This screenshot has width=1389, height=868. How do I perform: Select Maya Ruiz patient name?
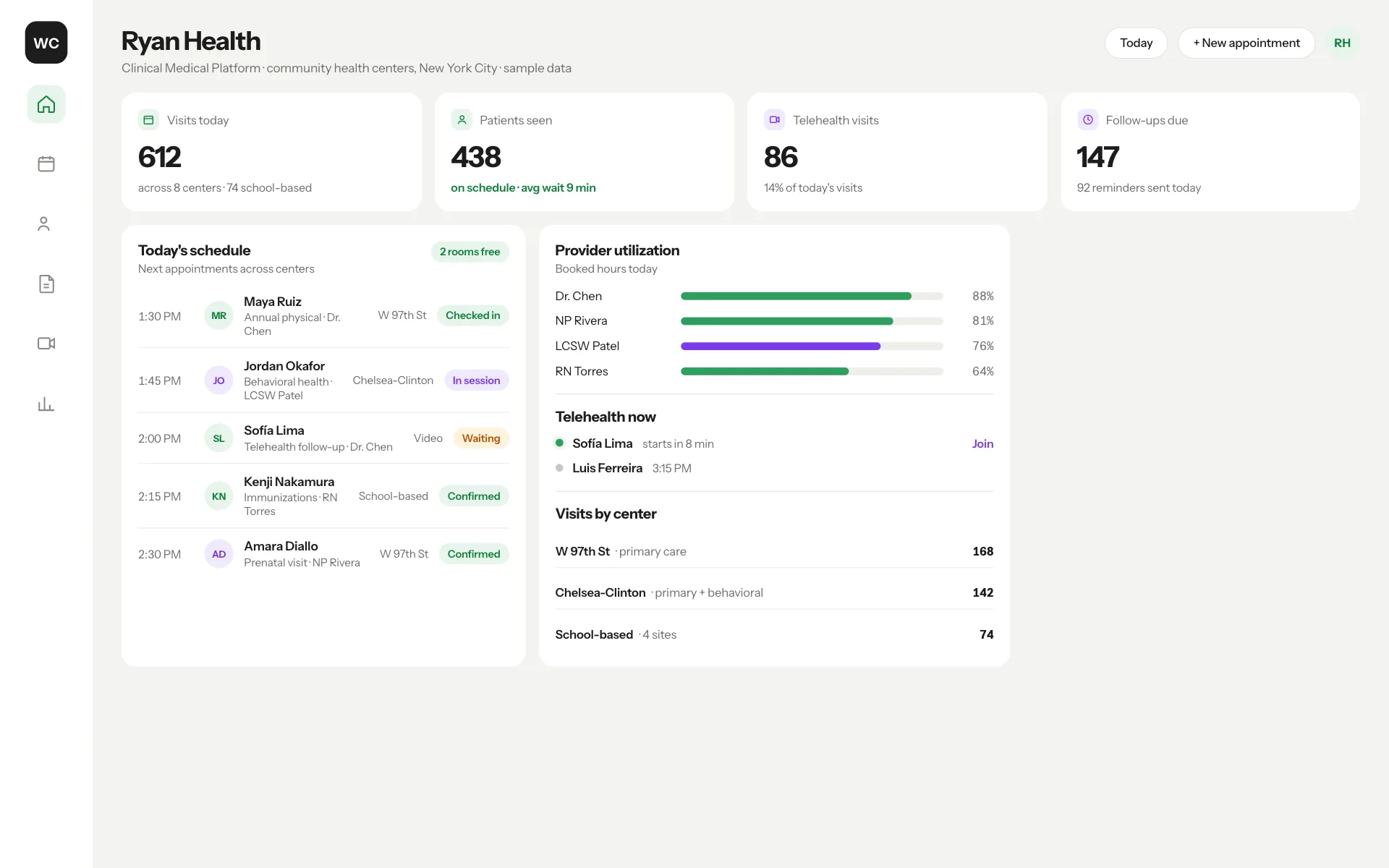coord(272,302)
